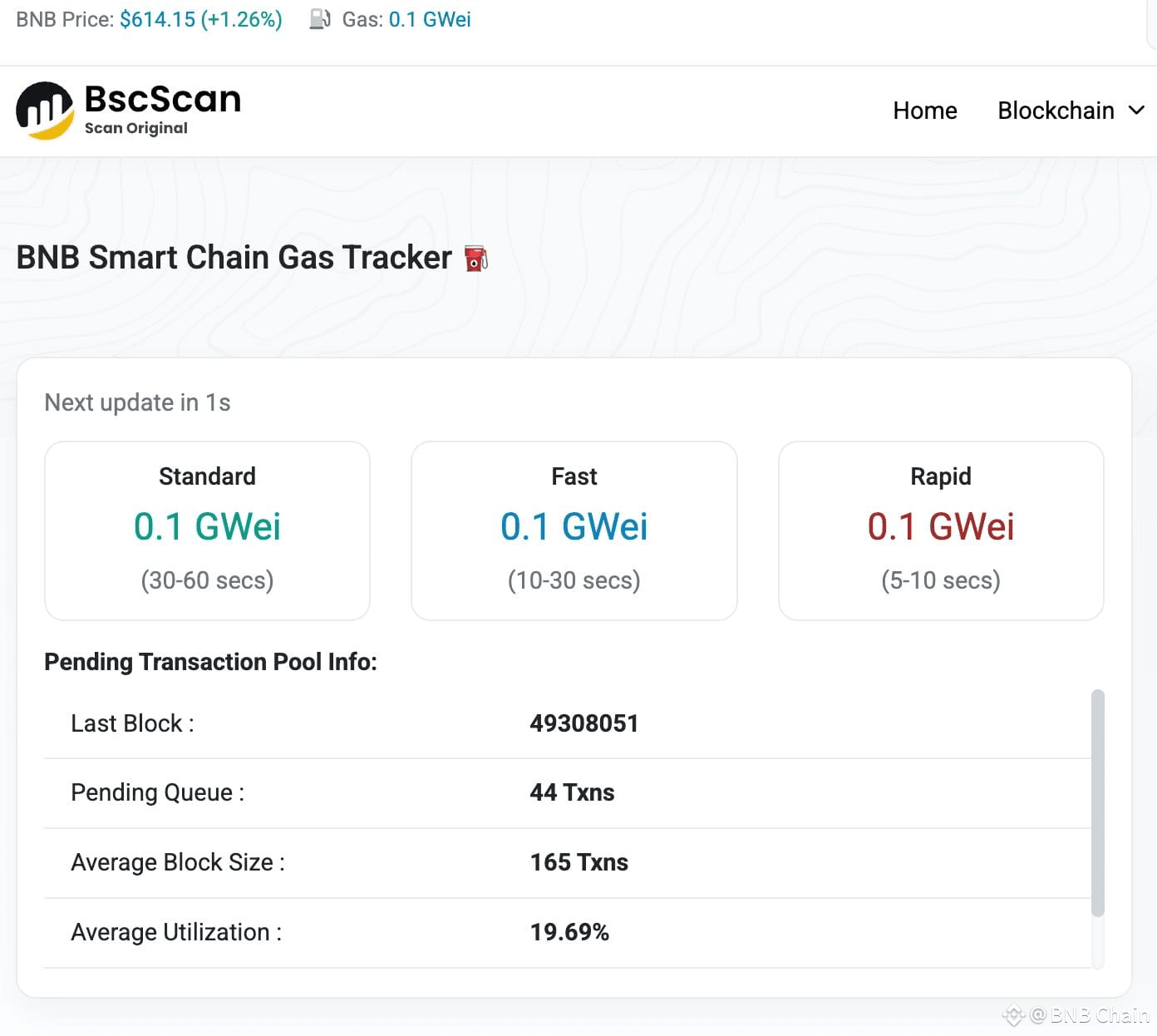Image resolution: width=1157 pixels, height=1036 pixels.
Task: Select Home in the navigation bar
Action: [x=924, y=110]
